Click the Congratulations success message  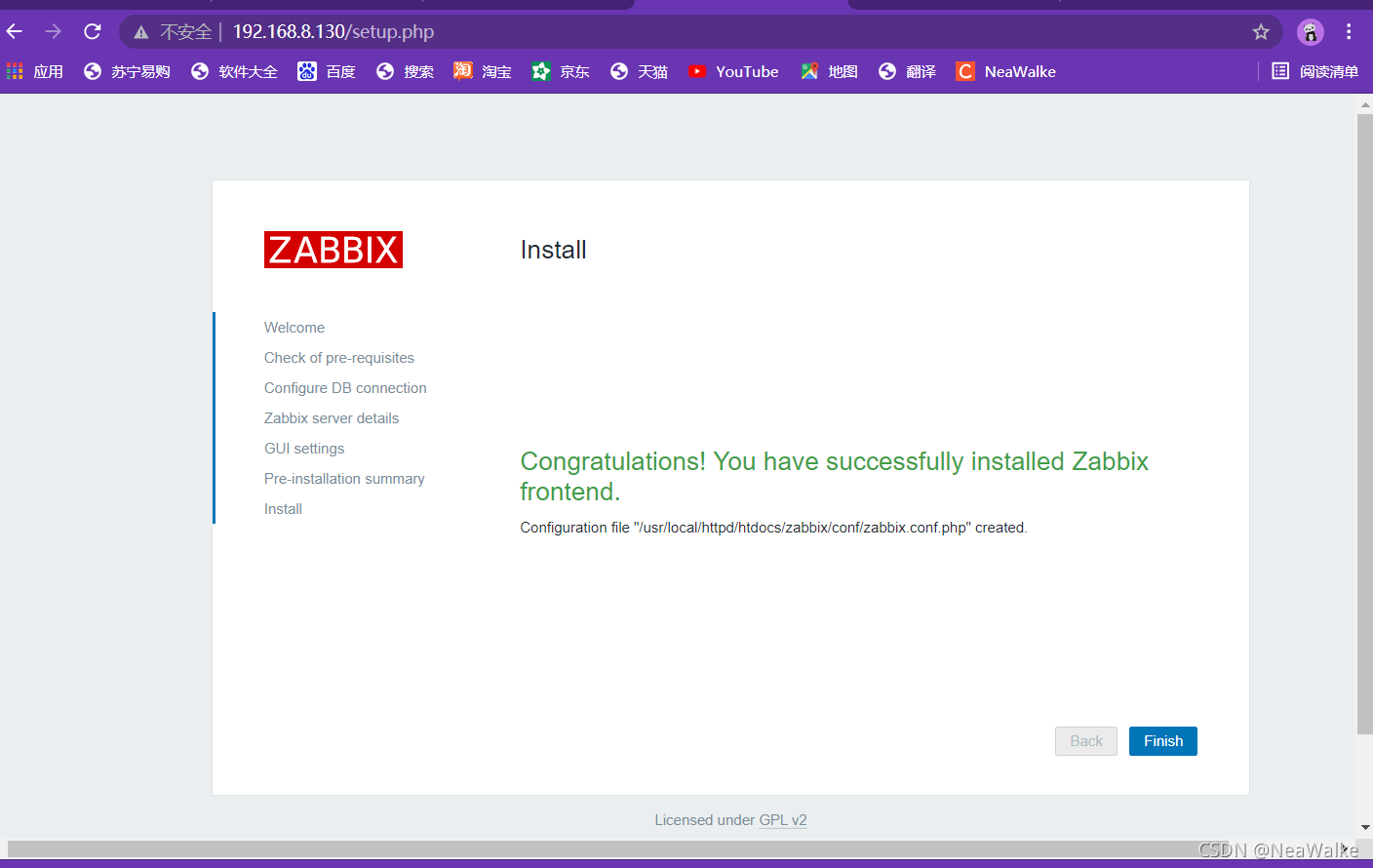(835, 476)
